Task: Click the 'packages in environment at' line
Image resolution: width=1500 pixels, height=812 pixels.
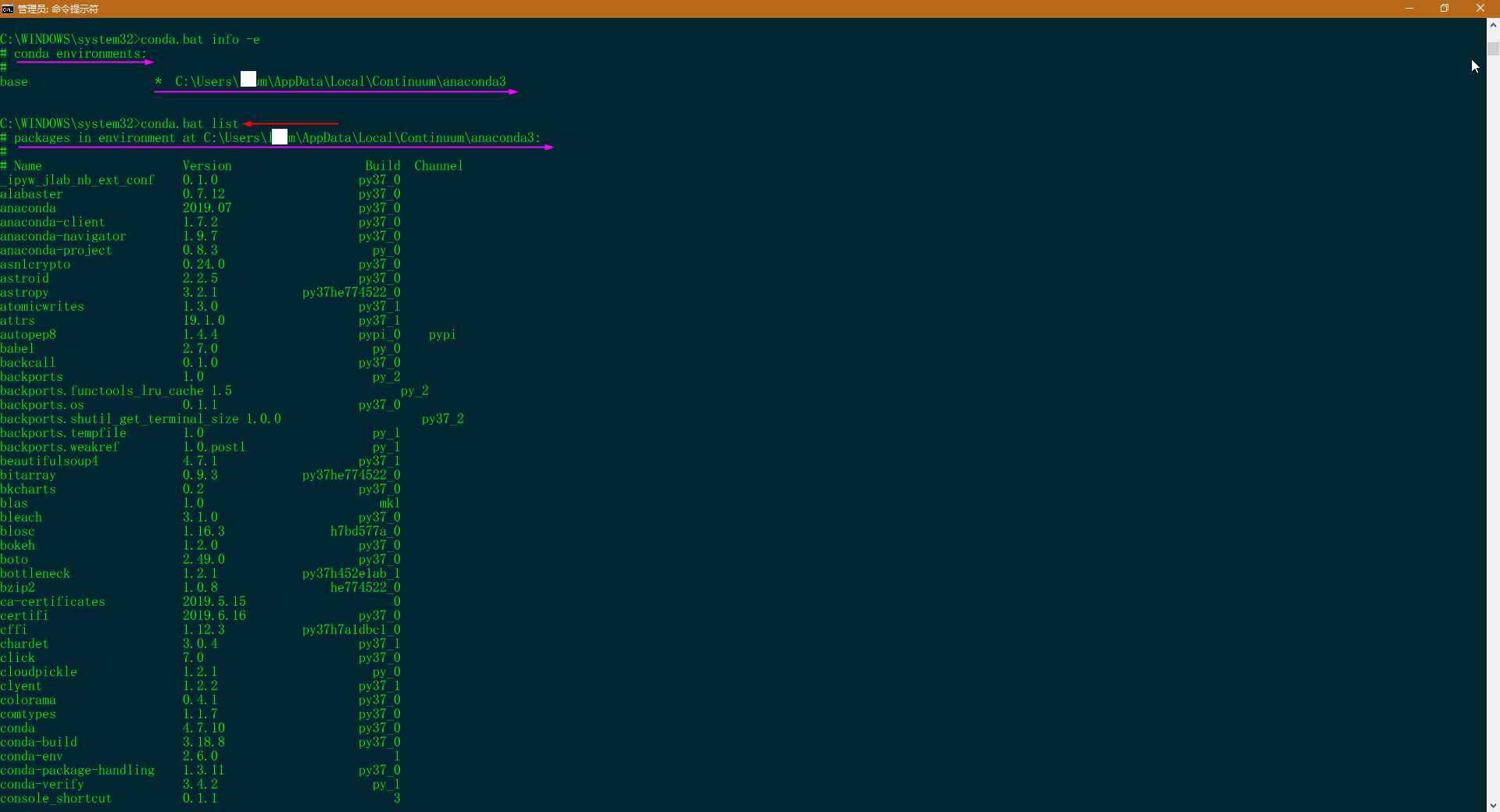Action: (x=270, y=137)
